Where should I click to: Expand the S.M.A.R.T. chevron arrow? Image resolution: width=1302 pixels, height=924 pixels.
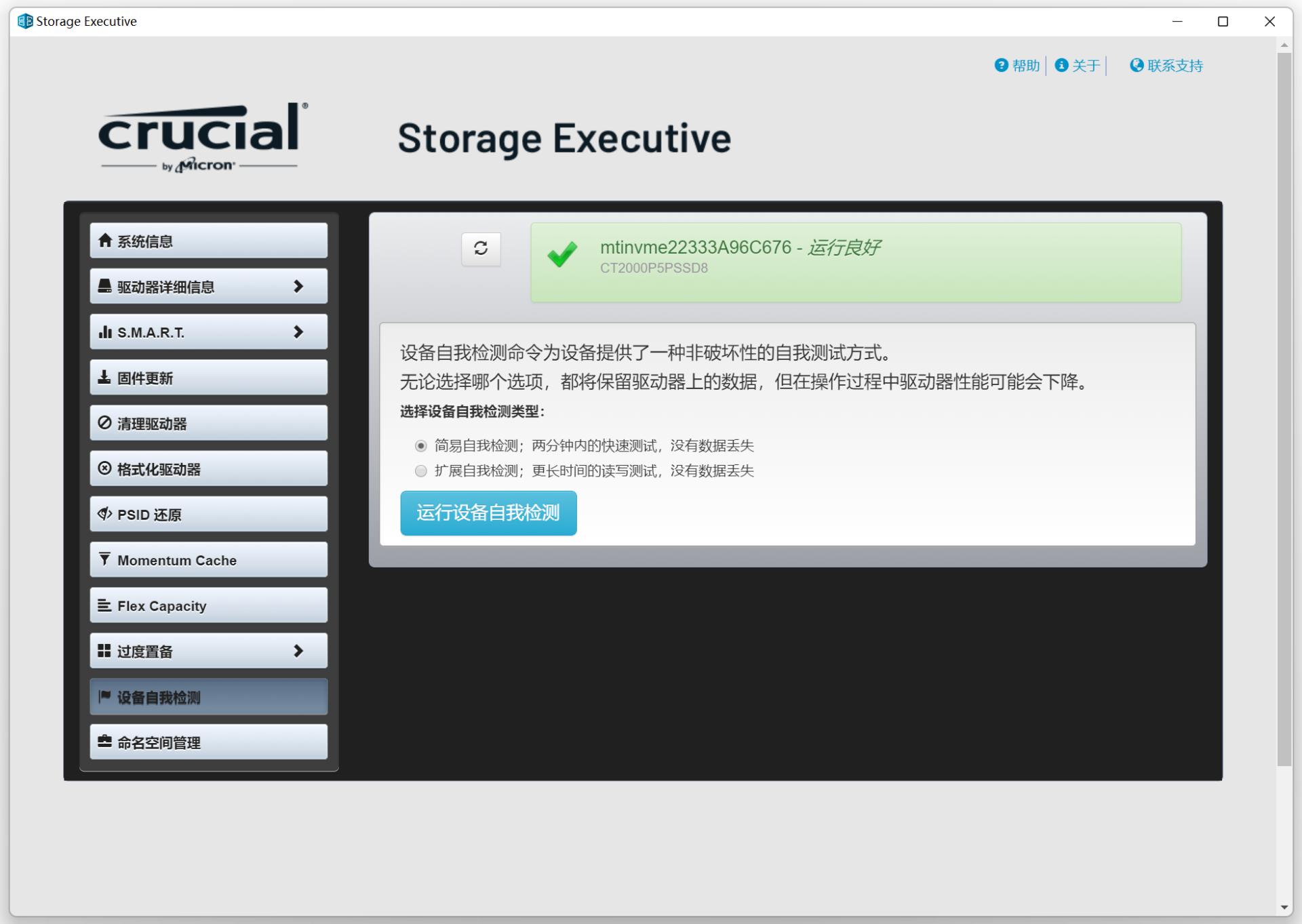click(x=298, y=332)
